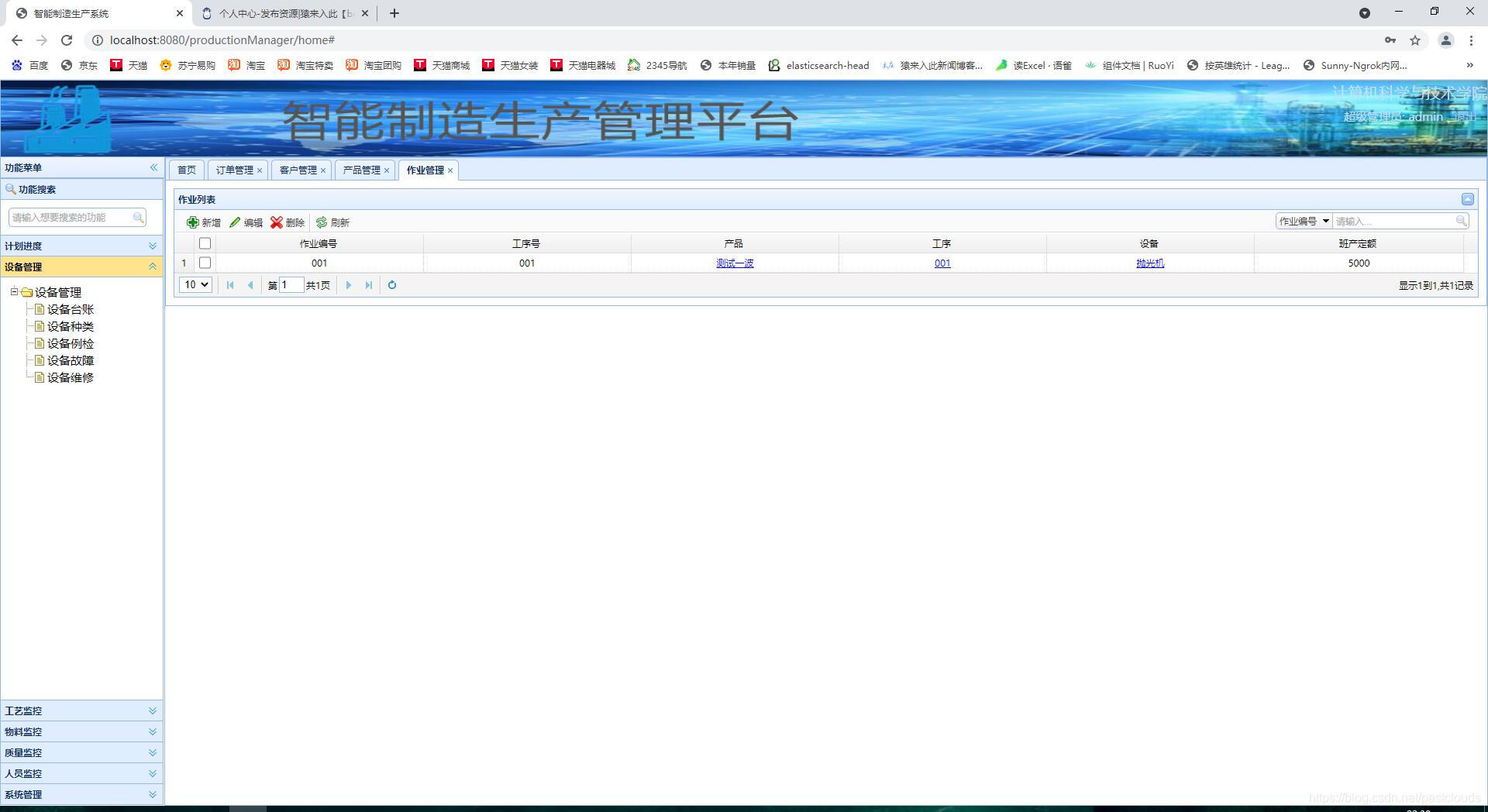This screenshot has height=812, width=1488.
Task: Collapse the 设备管理 accordion section
Action: tap(152, 267)
